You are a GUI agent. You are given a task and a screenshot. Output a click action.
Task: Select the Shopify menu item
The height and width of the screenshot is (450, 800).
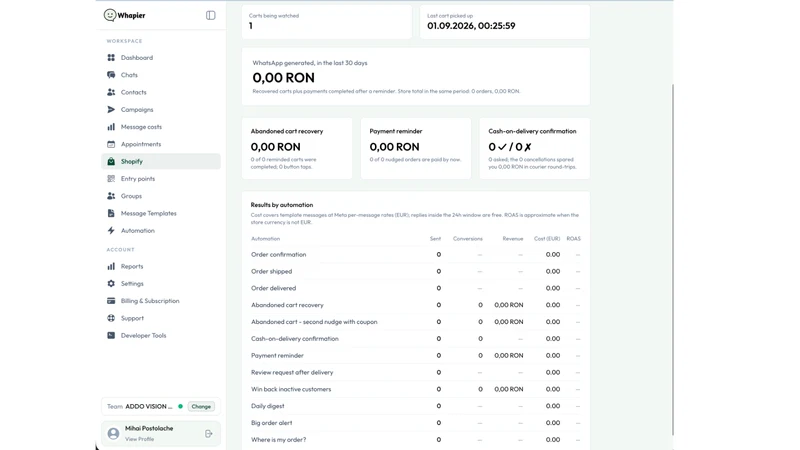pyautogui.click(x=161, y=162)
